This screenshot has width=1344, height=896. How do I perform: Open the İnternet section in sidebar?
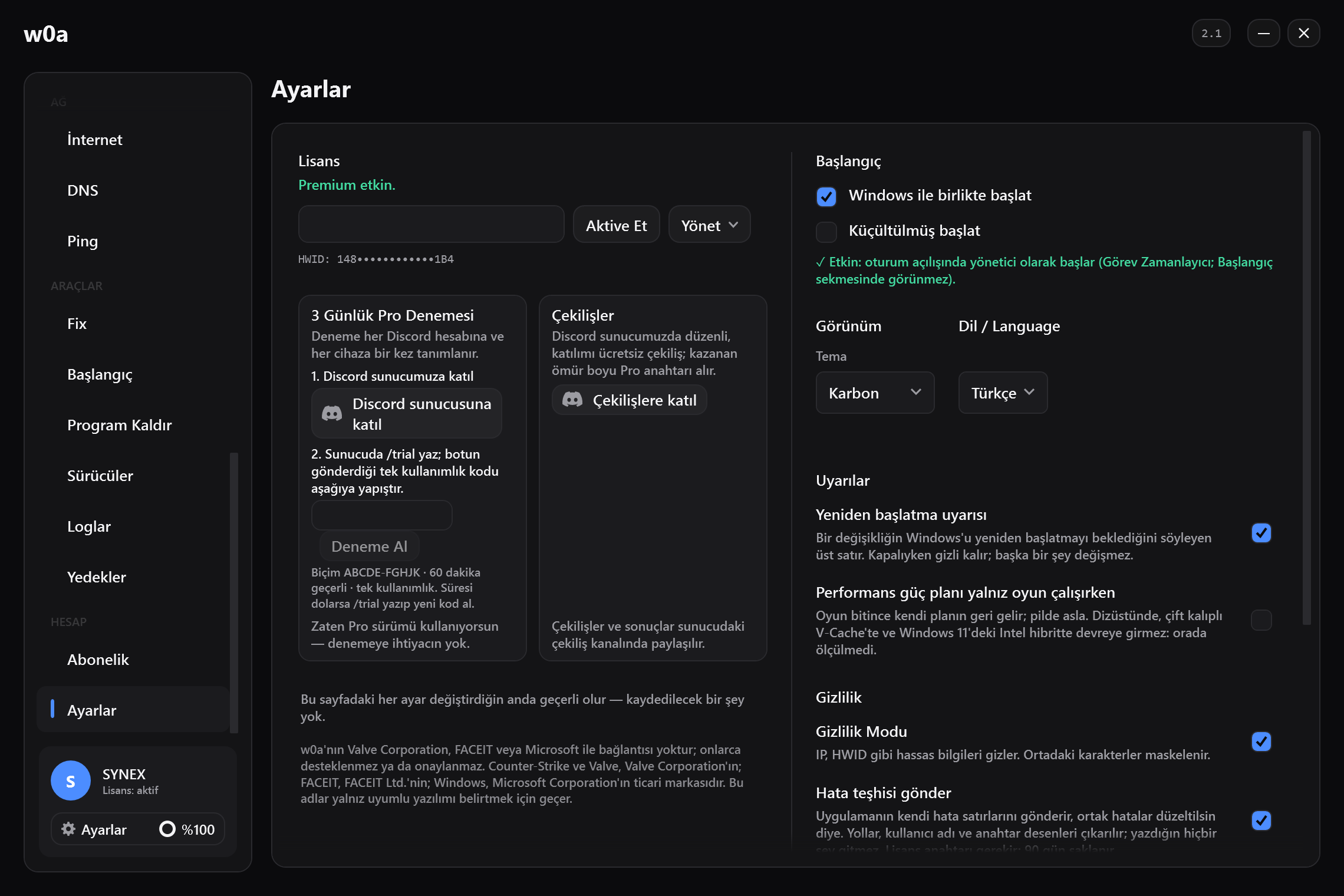(x=133, y=140)
